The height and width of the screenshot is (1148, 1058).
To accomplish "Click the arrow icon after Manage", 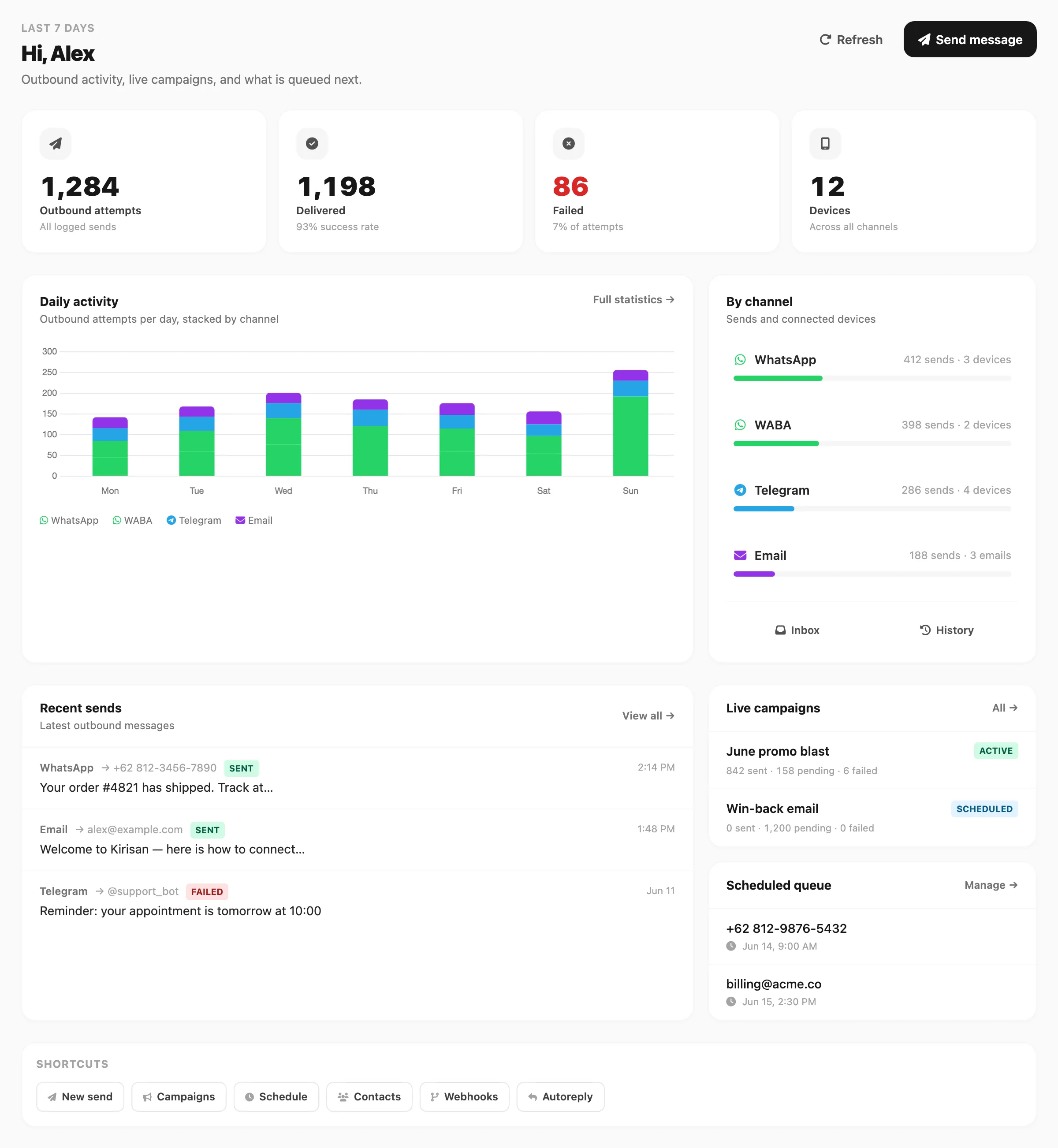I will tap(1013, 885).
